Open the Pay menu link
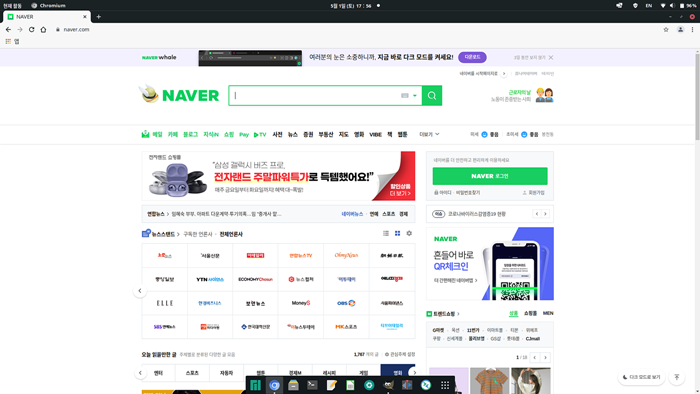 244,134
